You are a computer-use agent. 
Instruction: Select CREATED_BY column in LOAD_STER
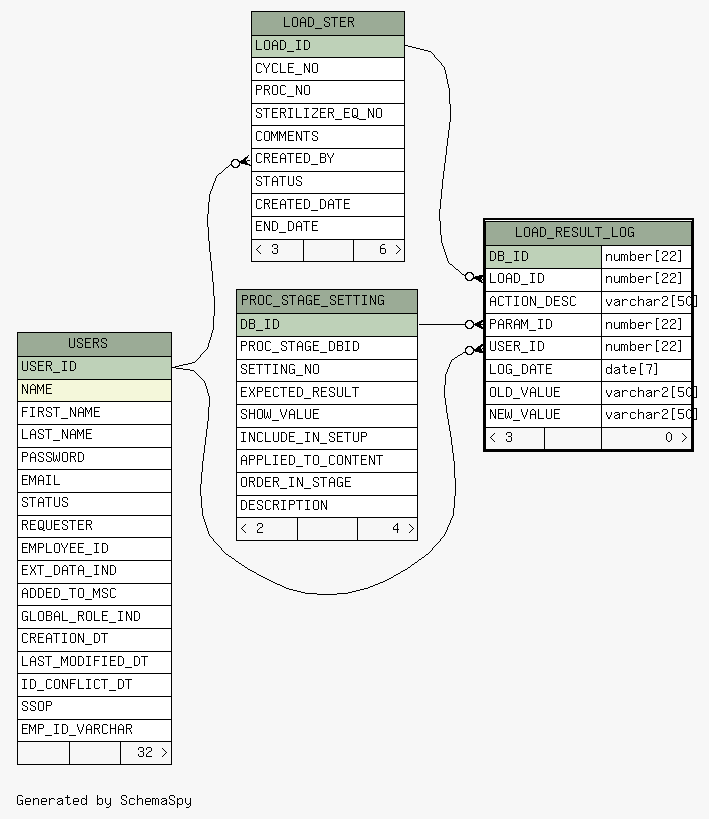[x=328, y=159]
